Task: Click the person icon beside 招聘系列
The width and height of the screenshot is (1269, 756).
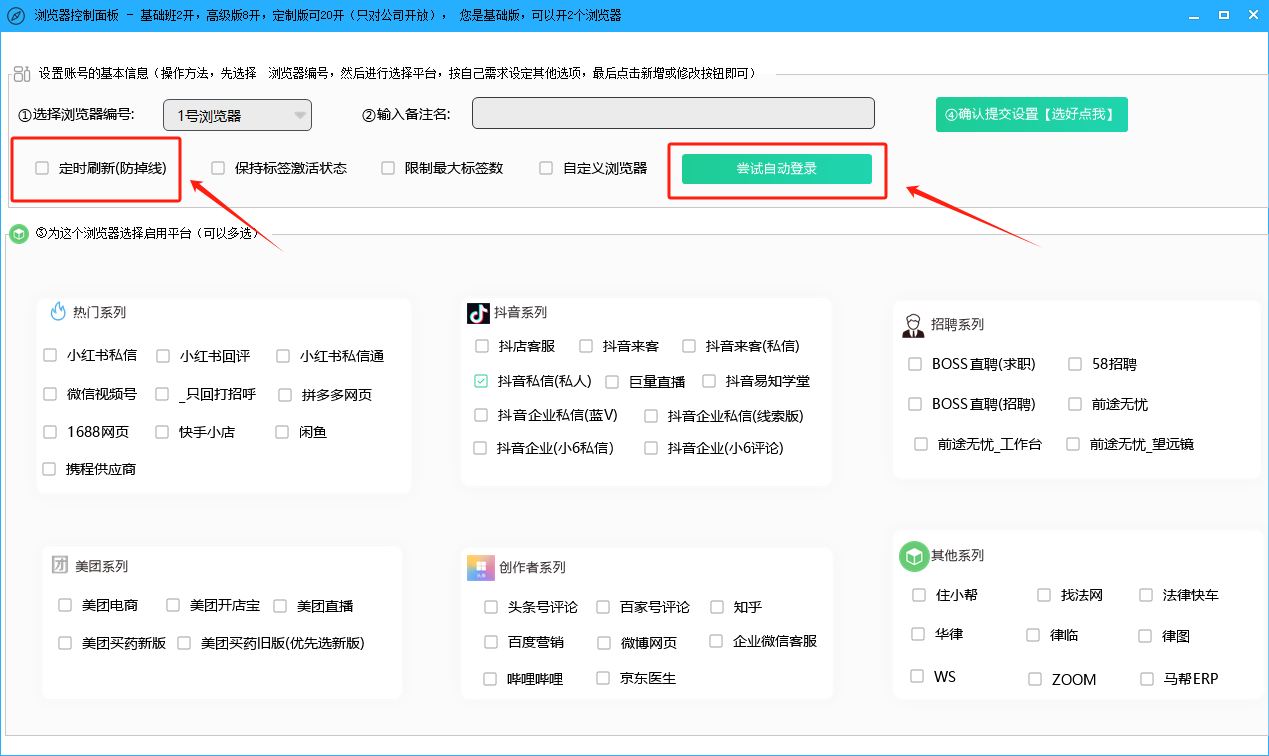Action: [913, 325]
